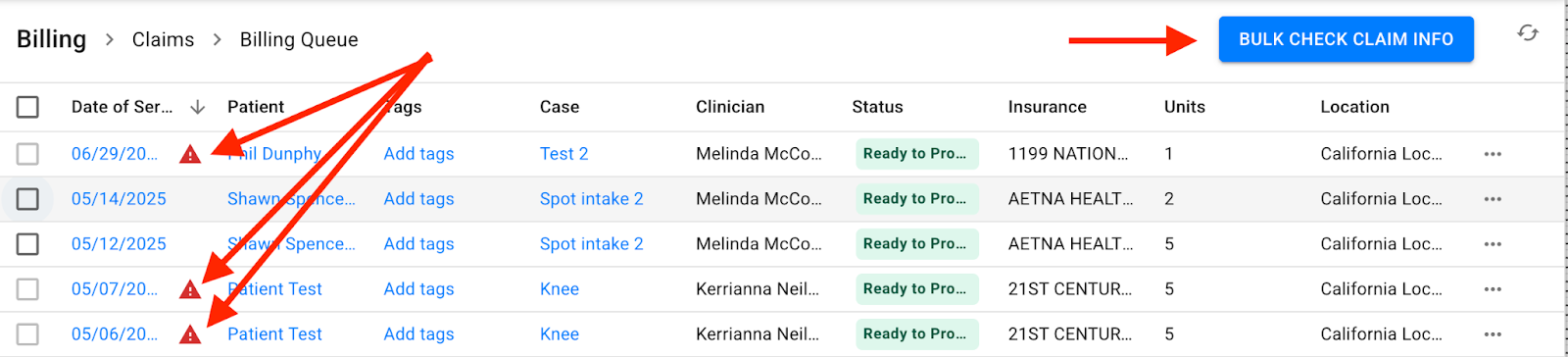Click chevron between Claims and Billing Queue

pos(218,39)
